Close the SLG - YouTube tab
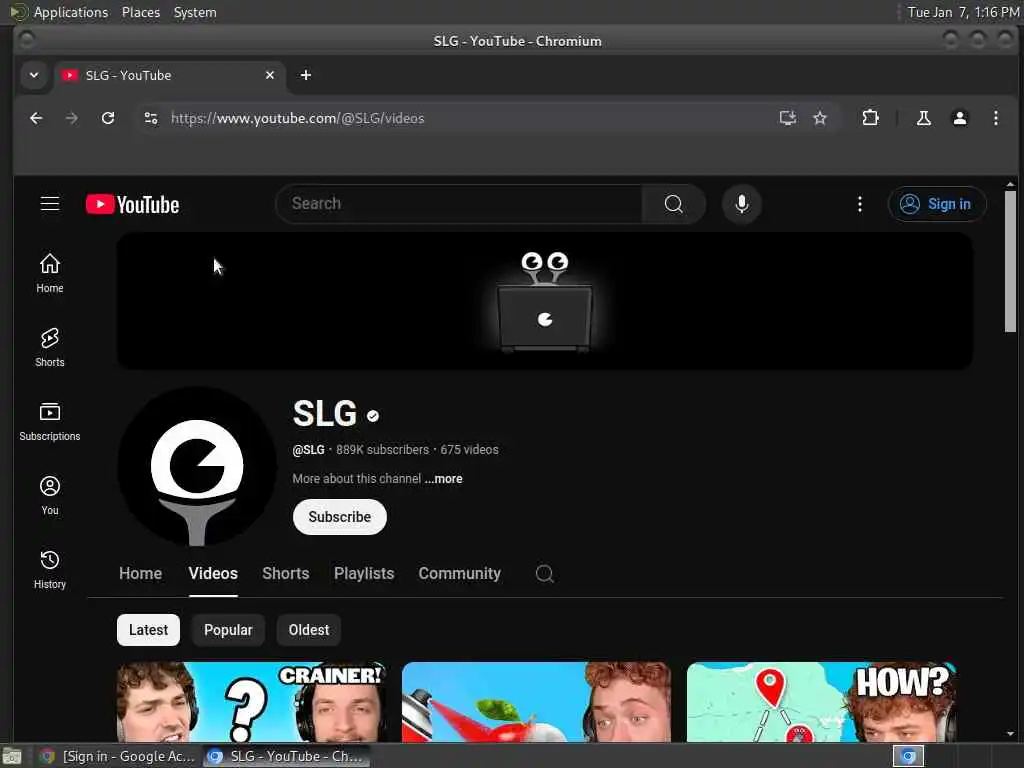 pyautogui.click(x=270, y=75)
